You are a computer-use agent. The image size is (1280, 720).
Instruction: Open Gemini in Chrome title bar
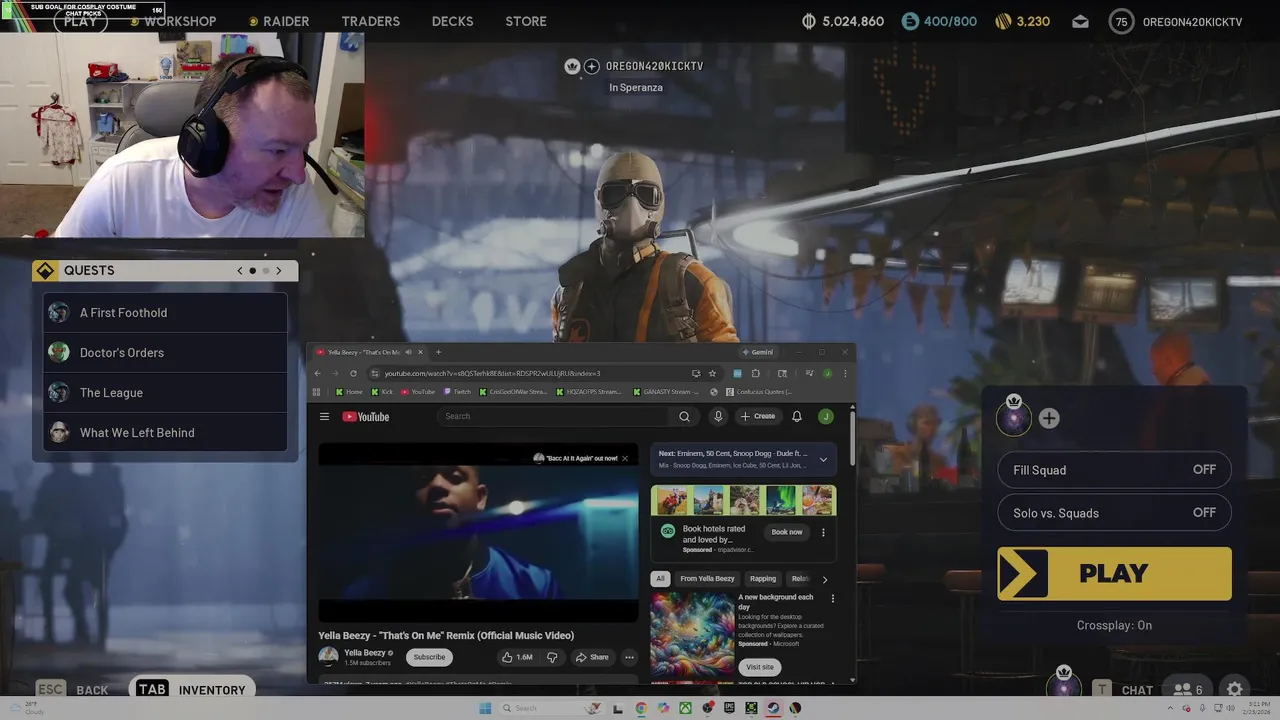coord(757,352)
